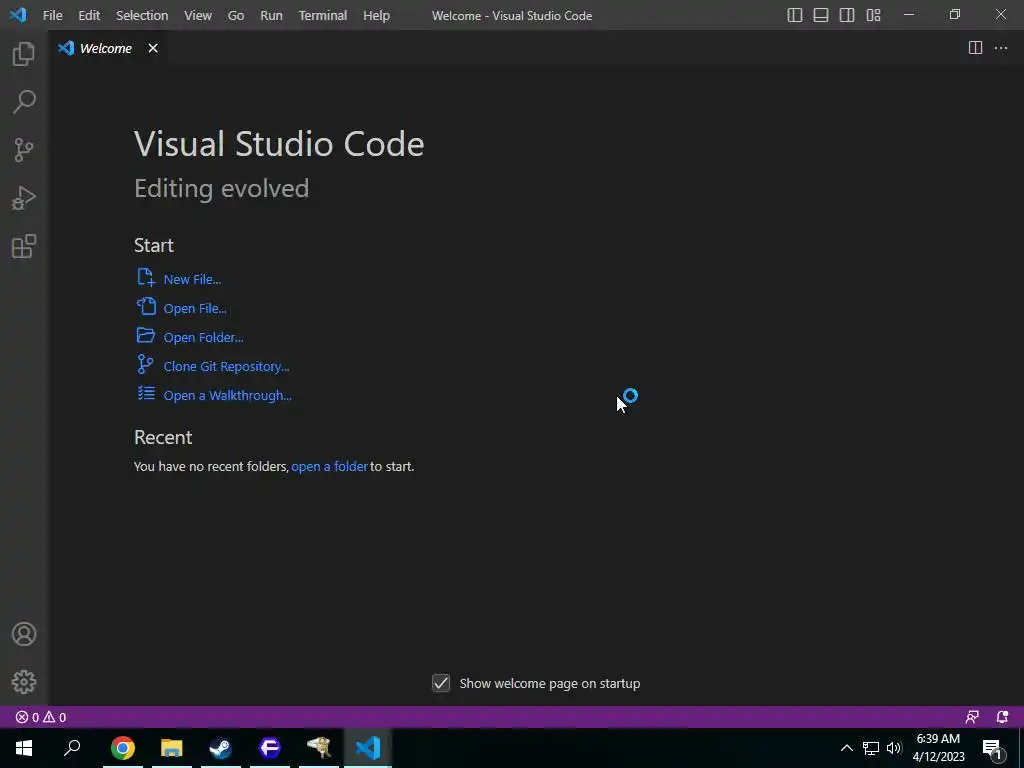Click the Open a Walkthrough list icon
Viewport: 1024px width, 768px height.
point(146,393)
